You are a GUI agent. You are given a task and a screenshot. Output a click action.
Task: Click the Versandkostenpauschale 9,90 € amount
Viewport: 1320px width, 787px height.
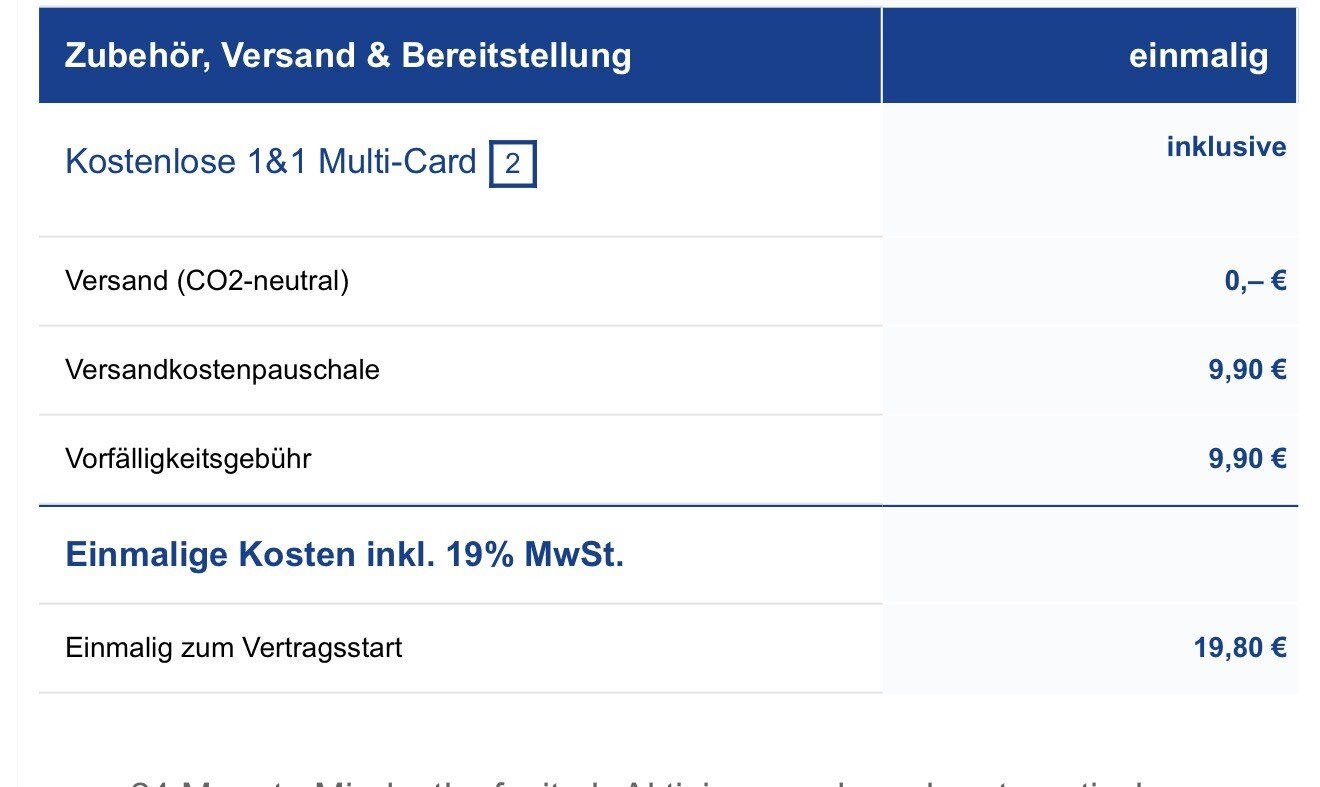point(1247,370)
